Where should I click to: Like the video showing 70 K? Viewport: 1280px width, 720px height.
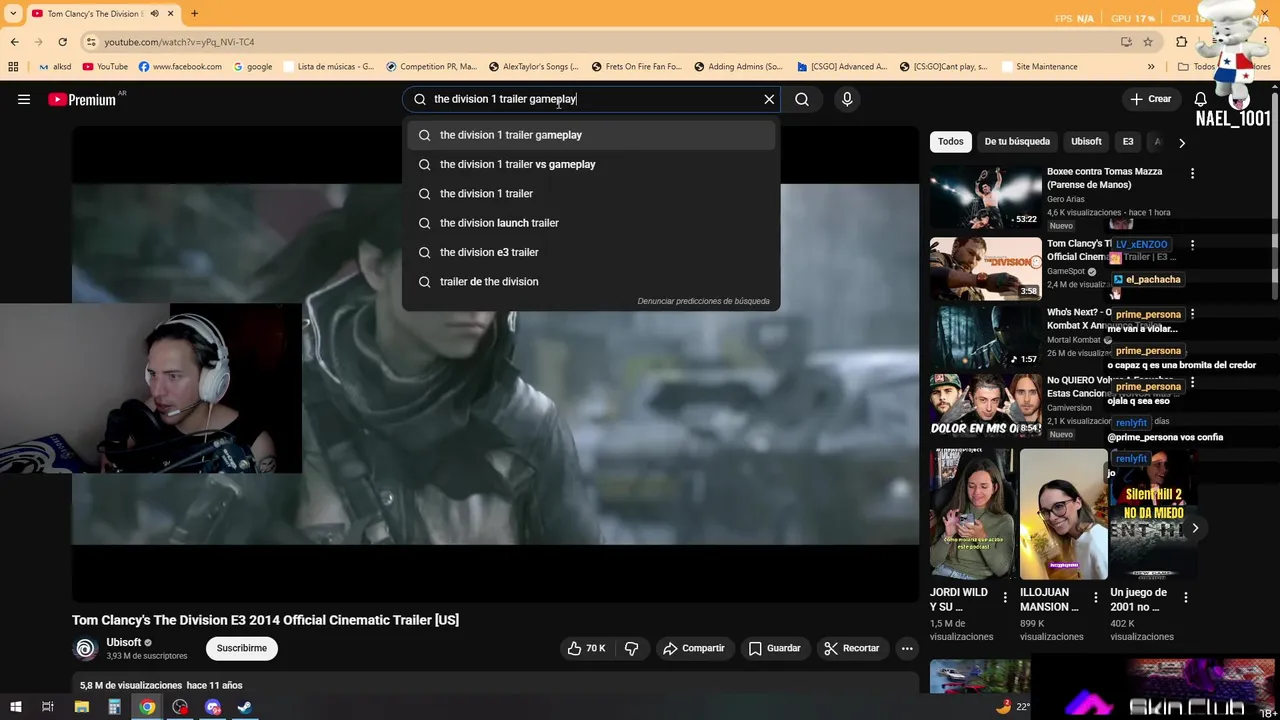click(586, 648)
